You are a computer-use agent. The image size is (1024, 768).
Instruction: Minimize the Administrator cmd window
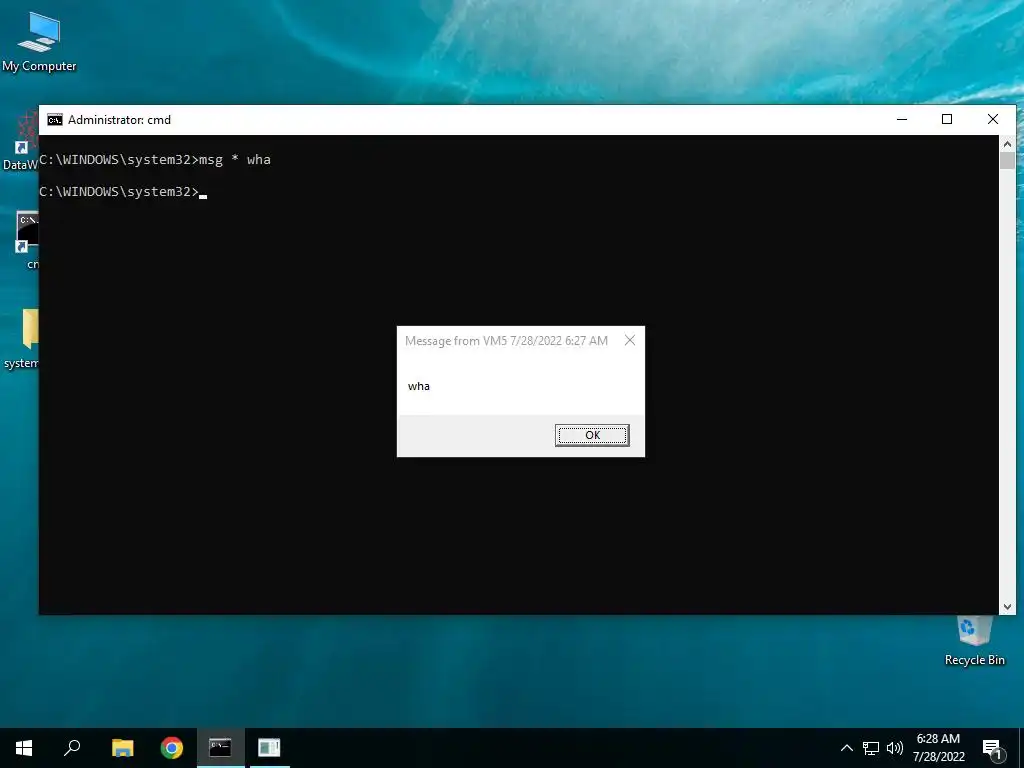click(902, 120)
